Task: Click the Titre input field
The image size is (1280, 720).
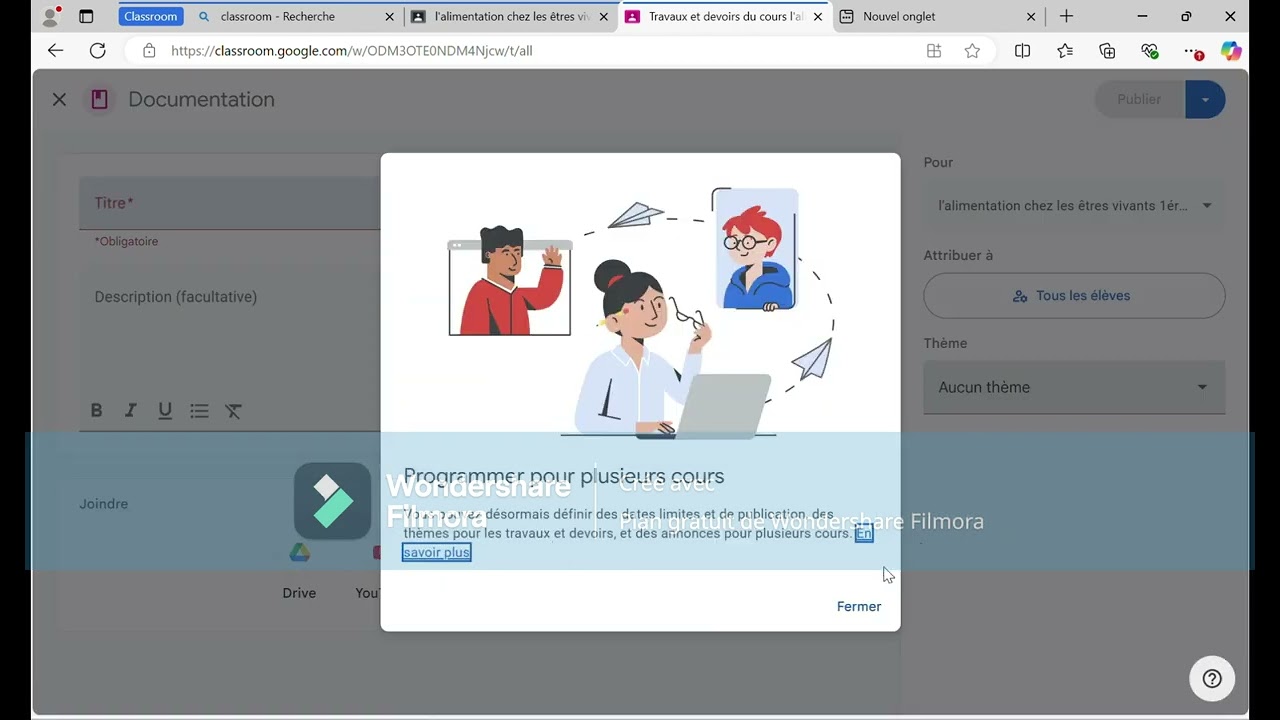Action: coord(230,203)
